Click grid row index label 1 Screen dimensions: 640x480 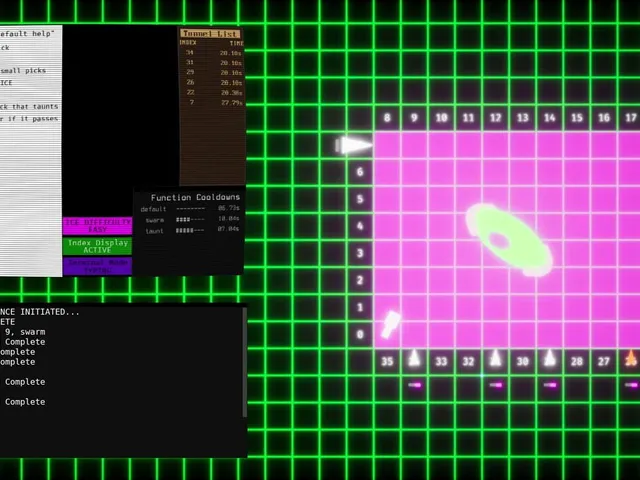(x=360, y=307)
